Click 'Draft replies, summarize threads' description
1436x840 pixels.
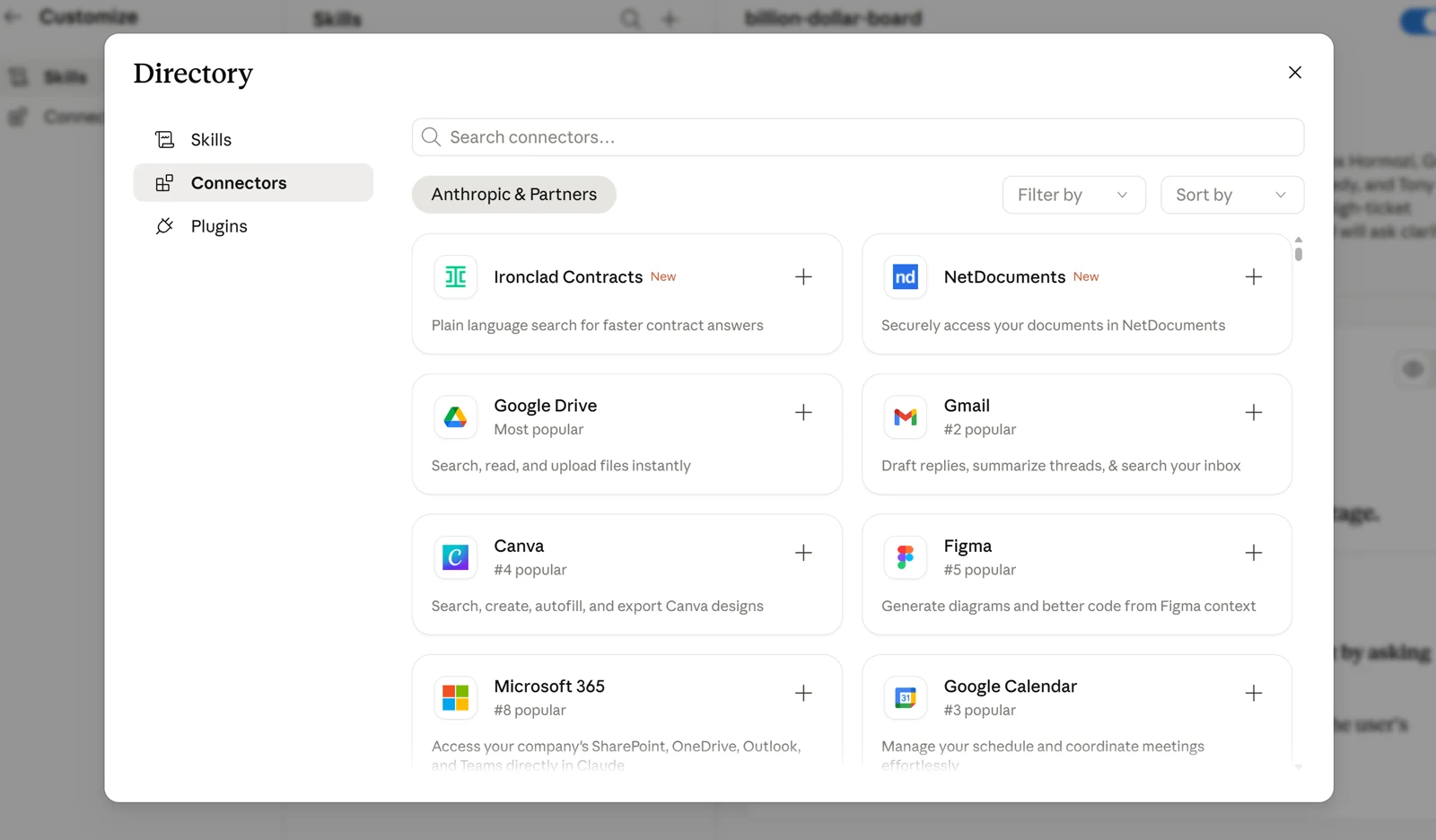point(1061,466)
